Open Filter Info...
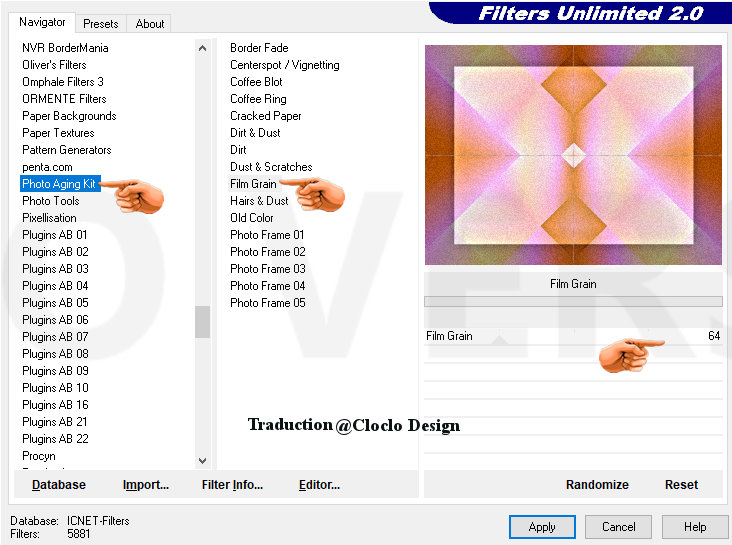This screenshot has width=732, height=545. [232, 485]
